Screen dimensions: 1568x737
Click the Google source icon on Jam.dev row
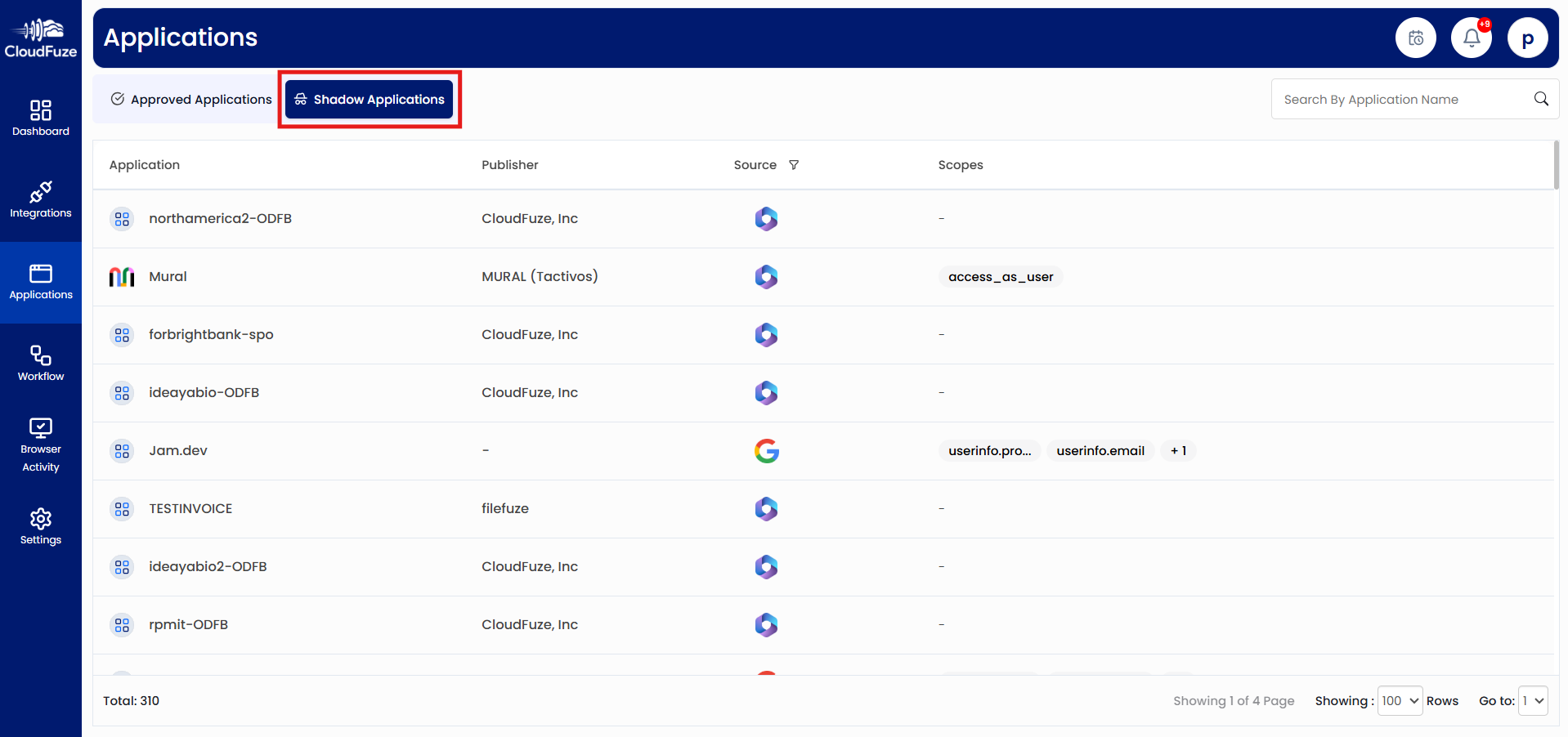pos(766,450)
